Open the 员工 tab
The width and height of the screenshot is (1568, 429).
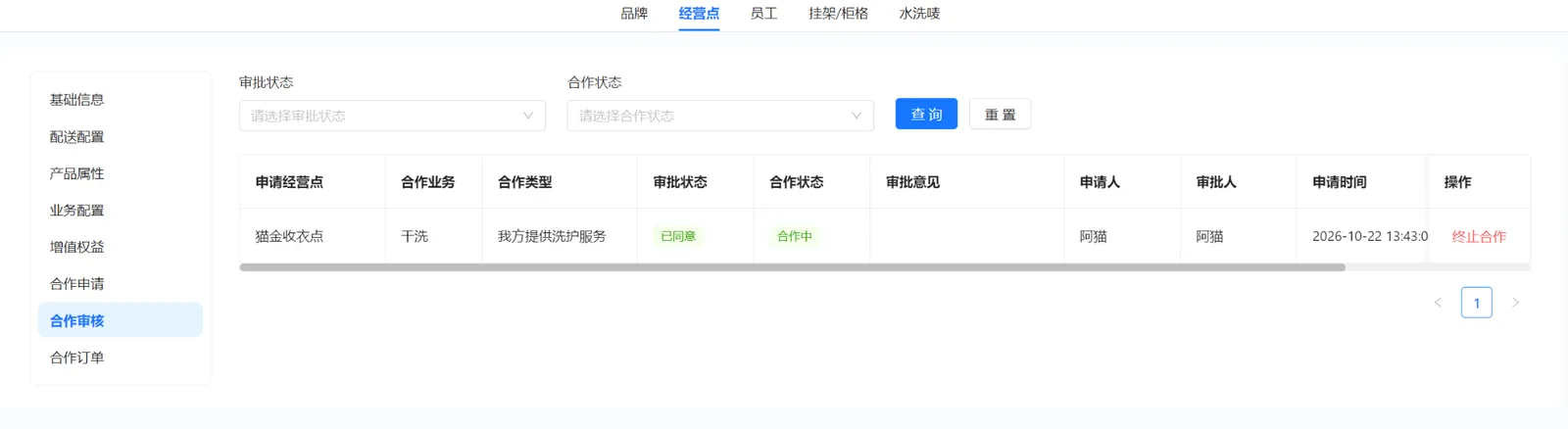pos(763,14)
